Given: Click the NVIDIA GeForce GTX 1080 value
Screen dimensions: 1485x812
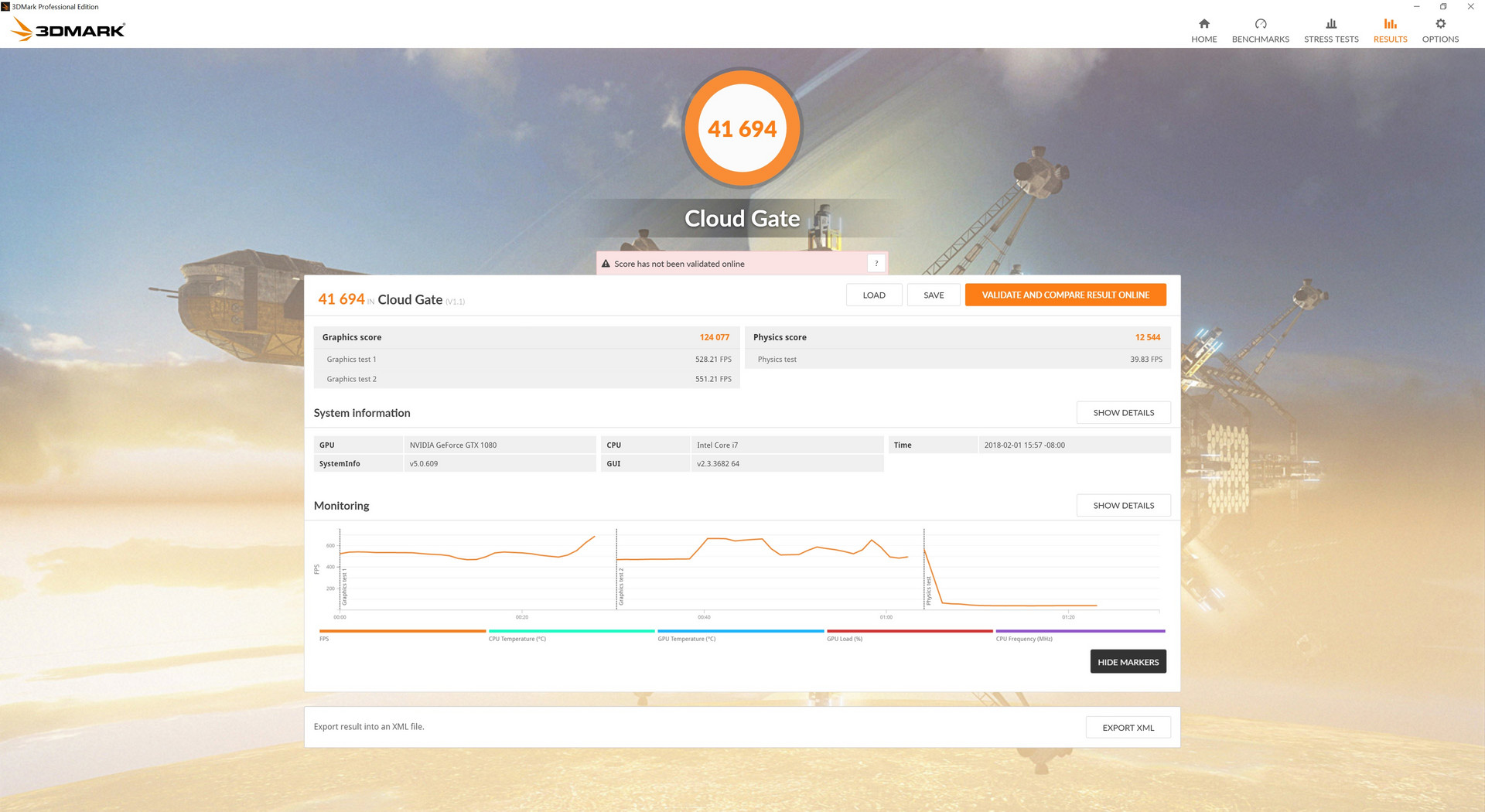Looking at the screenshot, I should click(453, 445).
